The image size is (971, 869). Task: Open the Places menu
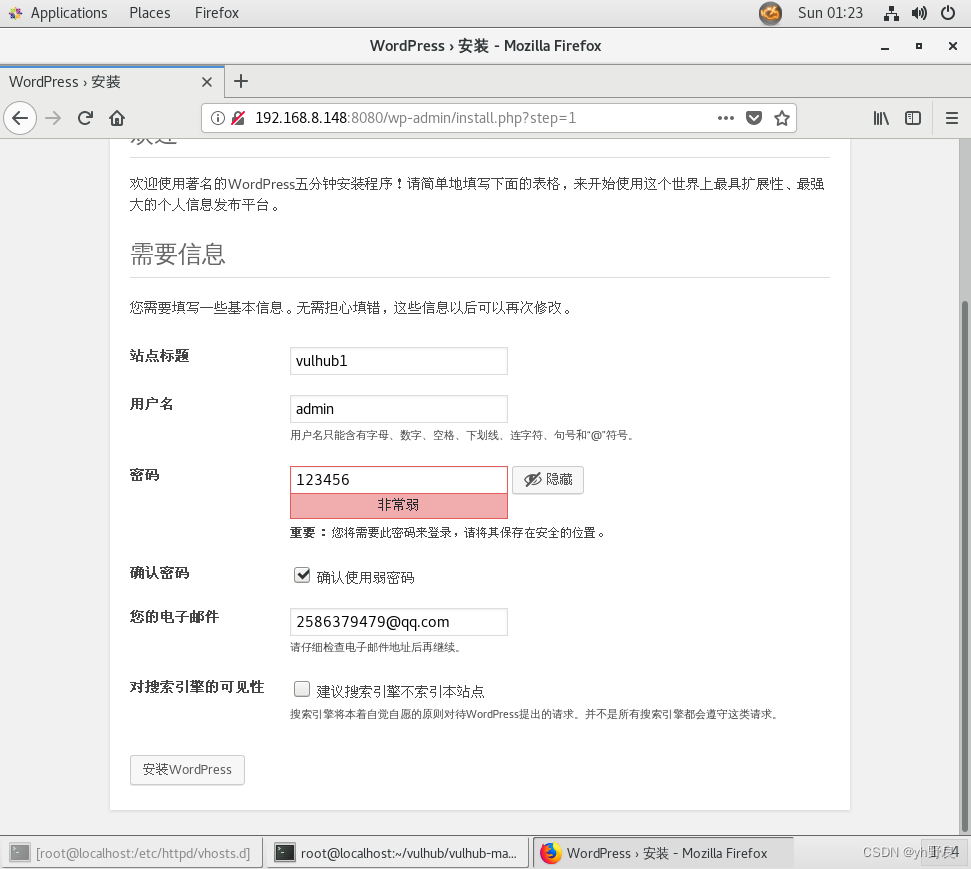coord(150,13)
